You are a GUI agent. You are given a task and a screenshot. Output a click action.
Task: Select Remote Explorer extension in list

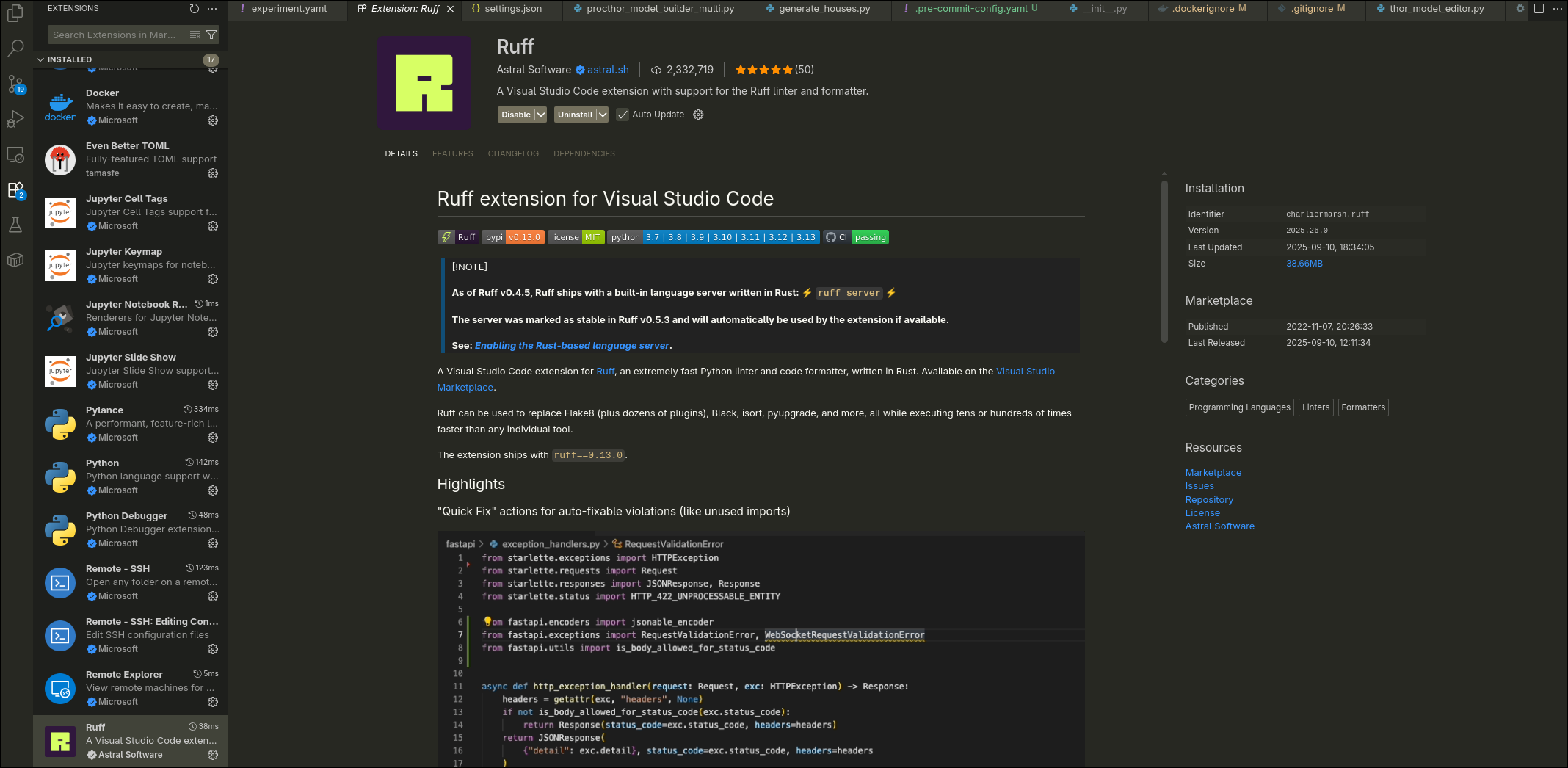[x=131, y=688]
